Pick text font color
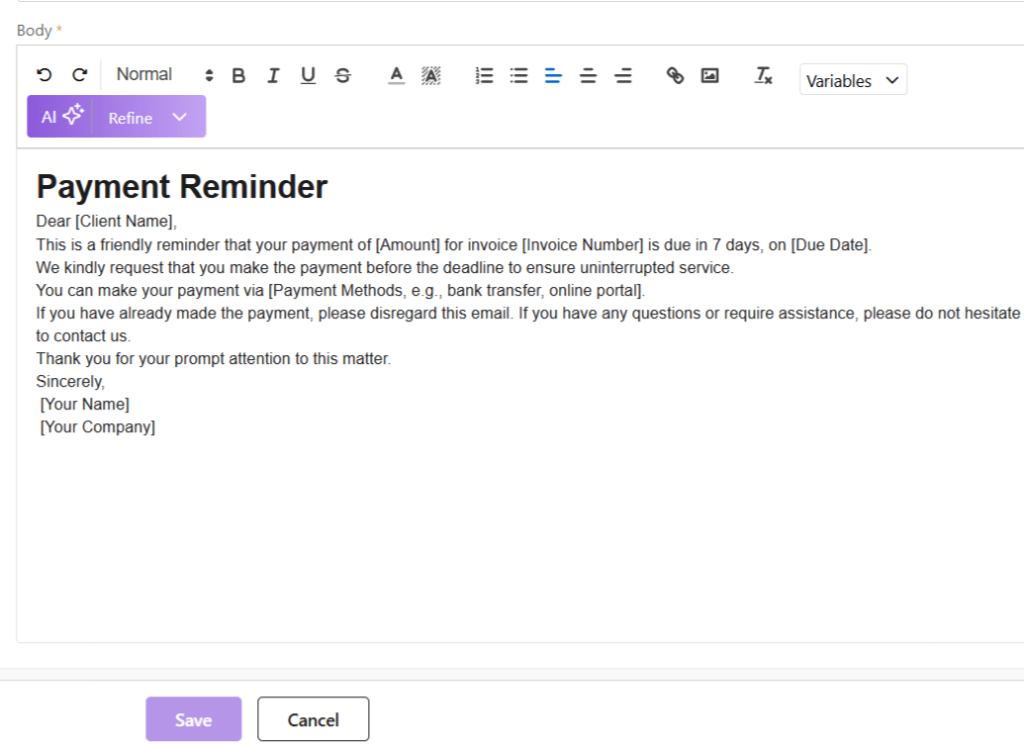 click(x=396, y=75)
